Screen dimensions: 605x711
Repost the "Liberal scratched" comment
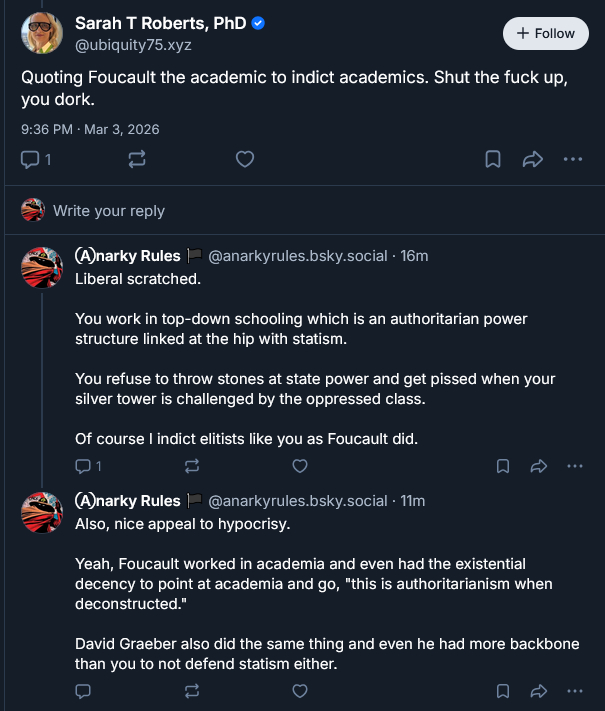pos(192,465)
